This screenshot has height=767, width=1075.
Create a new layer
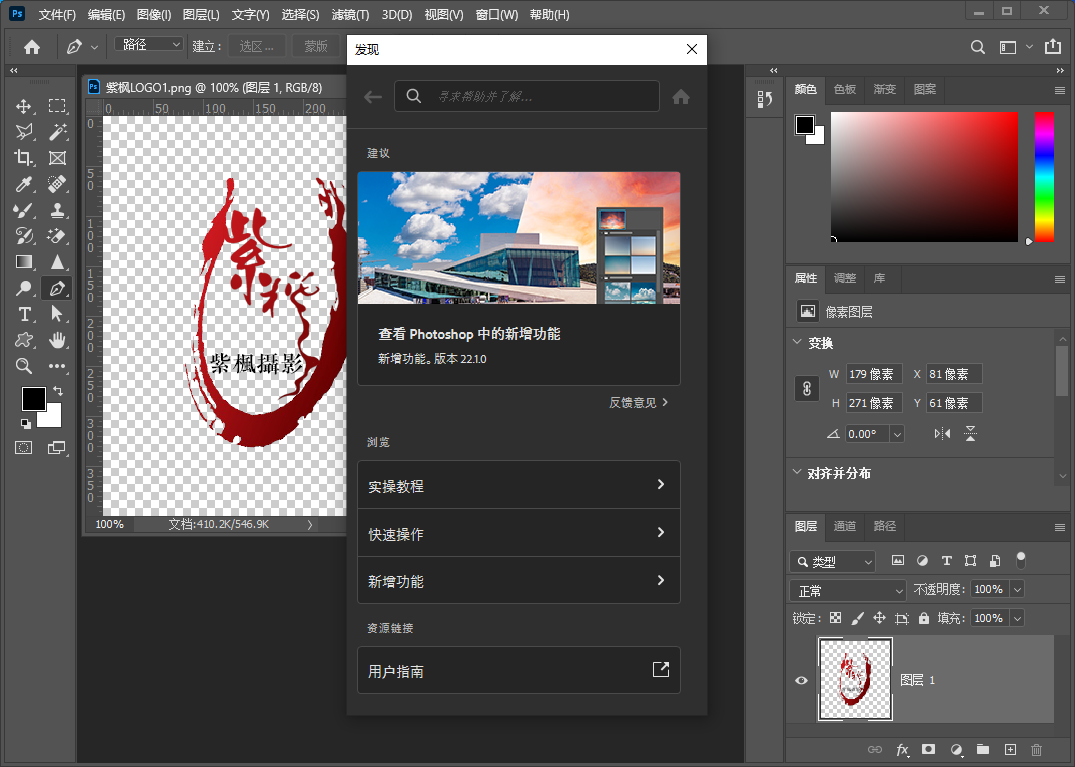click(x=1010, y=749)
